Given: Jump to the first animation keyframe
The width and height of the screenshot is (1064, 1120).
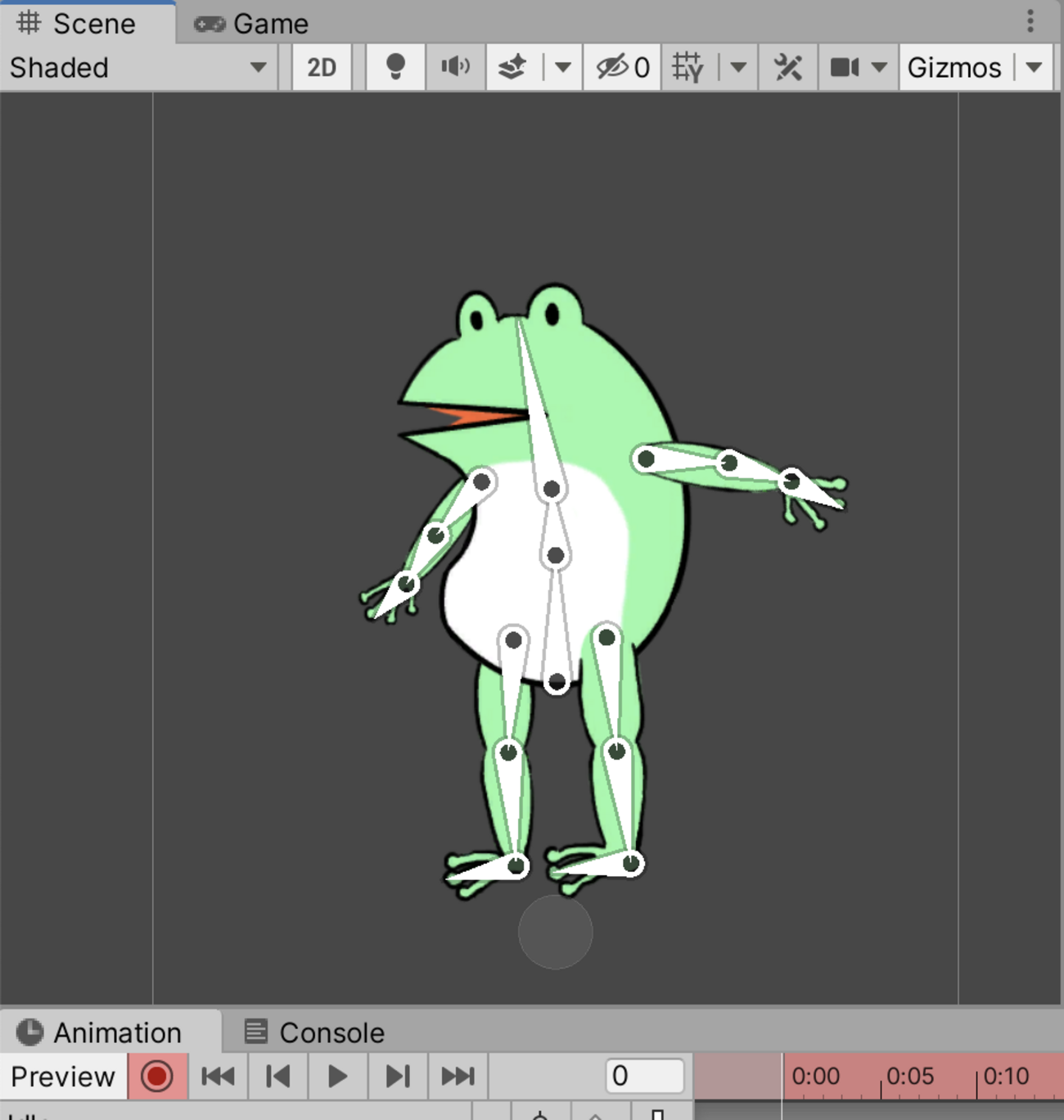Looking at the screenshot, I should (219, 1076).
